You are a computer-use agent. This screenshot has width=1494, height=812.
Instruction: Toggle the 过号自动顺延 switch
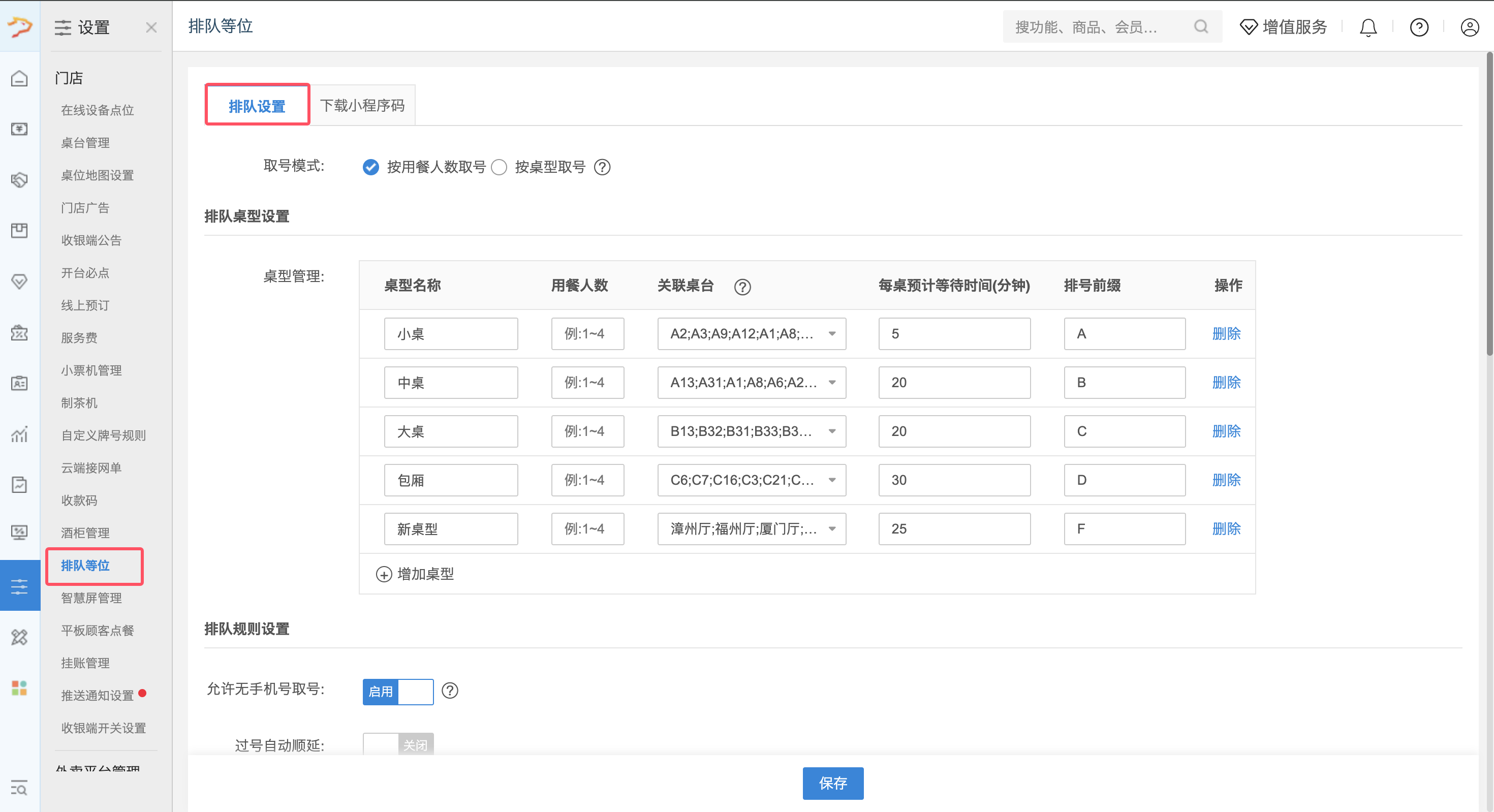(x=398, y=744)
